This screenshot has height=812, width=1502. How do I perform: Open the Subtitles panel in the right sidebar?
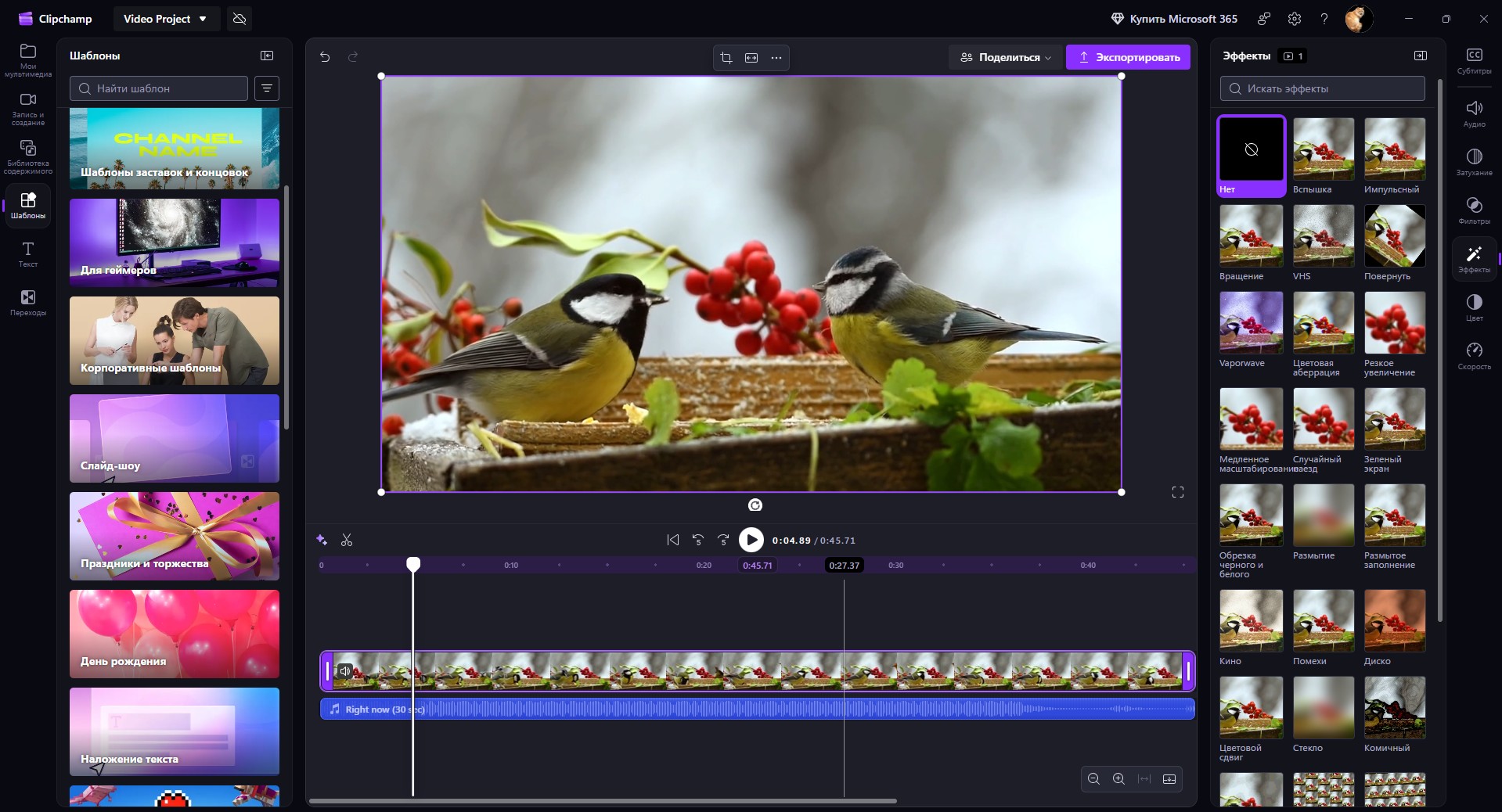point(1474,60)
